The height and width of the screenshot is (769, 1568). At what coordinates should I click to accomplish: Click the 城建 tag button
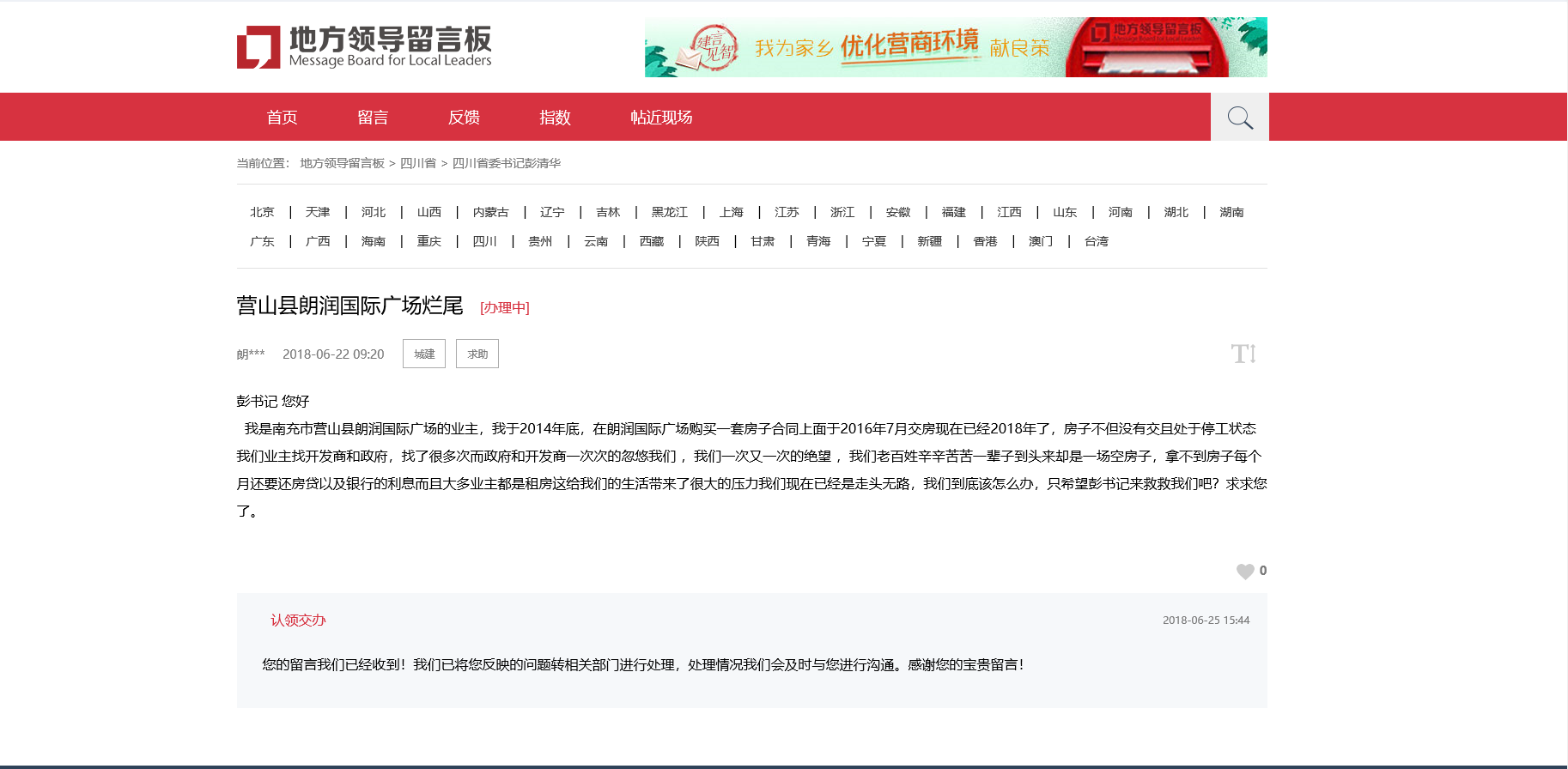[424, 354]
